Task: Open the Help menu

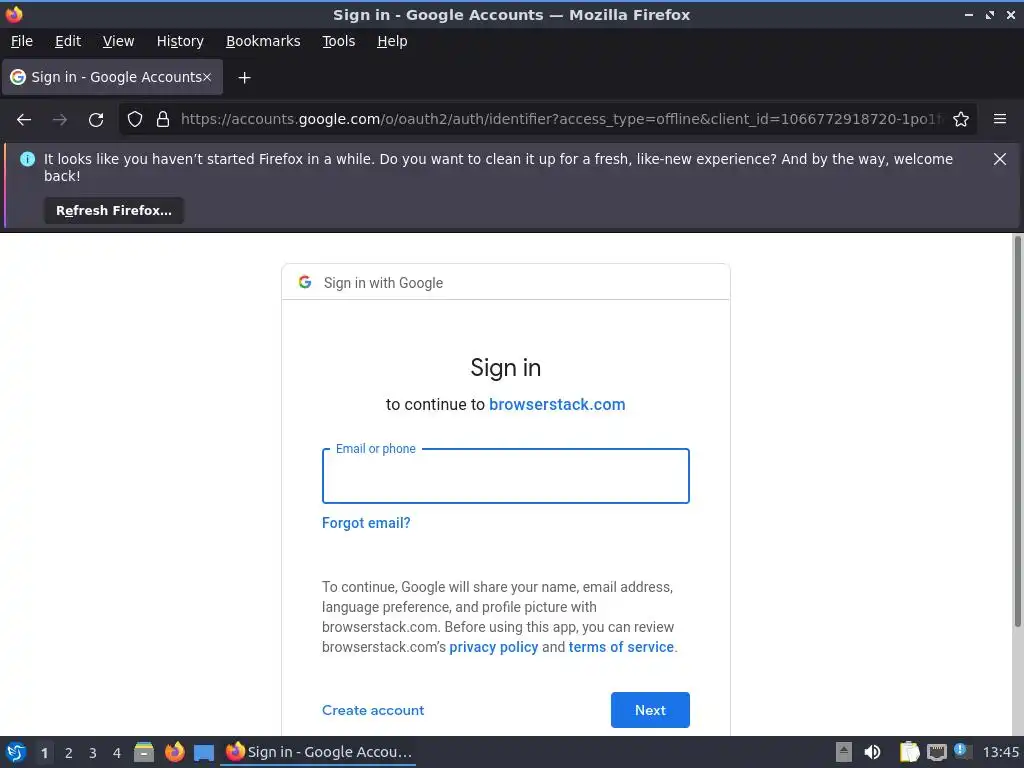Action: 392,41
